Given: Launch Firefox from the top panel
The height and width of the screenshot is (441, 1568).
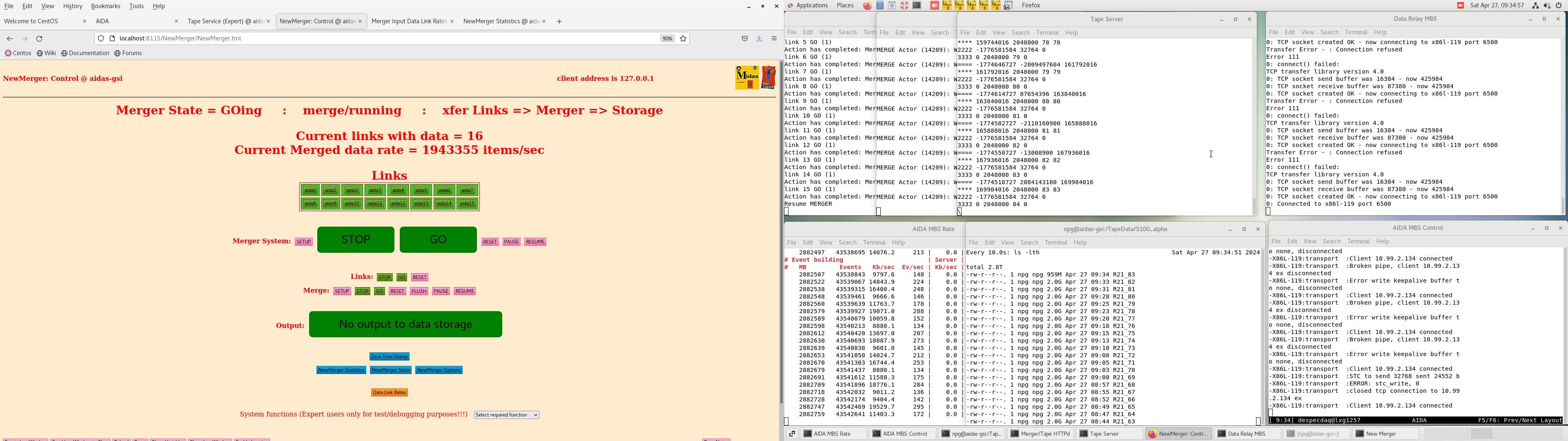Looking at the screenshot, I should 867,5.
